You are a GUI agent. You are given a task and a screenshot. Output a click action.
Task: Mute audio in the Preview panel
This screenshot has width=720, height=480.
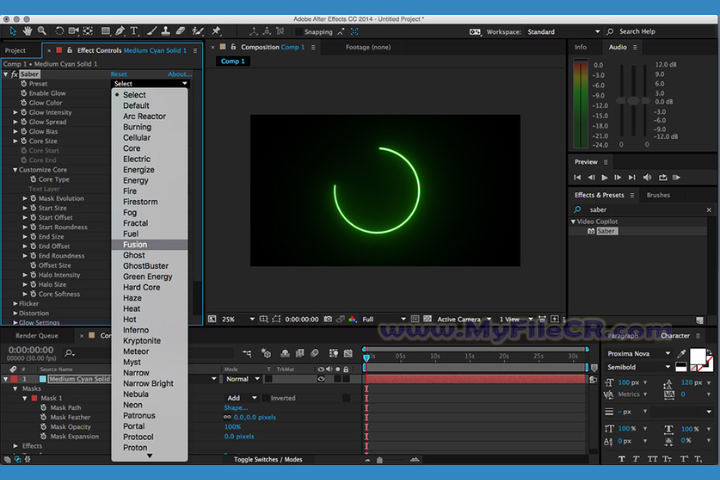pos(648,177)
